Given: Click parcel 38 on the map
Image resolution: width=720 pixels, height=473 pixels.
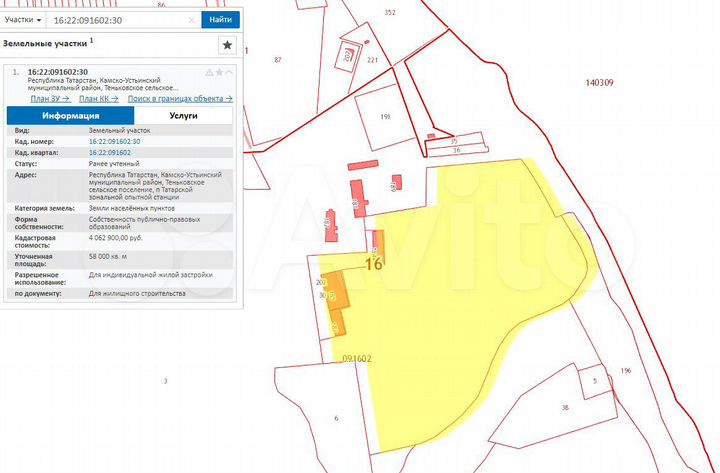Looking at the screenshot, I should [565, 407].
